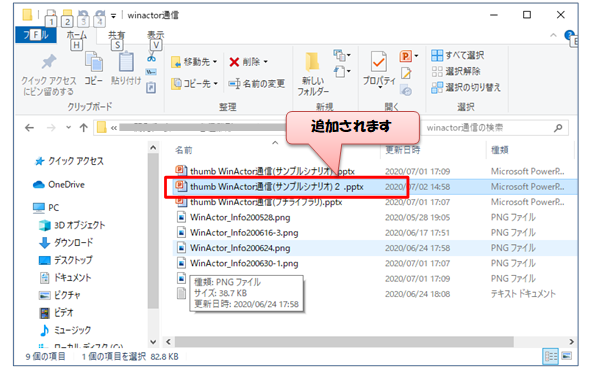The height and width of the screenshot is (379, 601).
Task: Switch to the Share (共有) tab
Action: point(117,35)
